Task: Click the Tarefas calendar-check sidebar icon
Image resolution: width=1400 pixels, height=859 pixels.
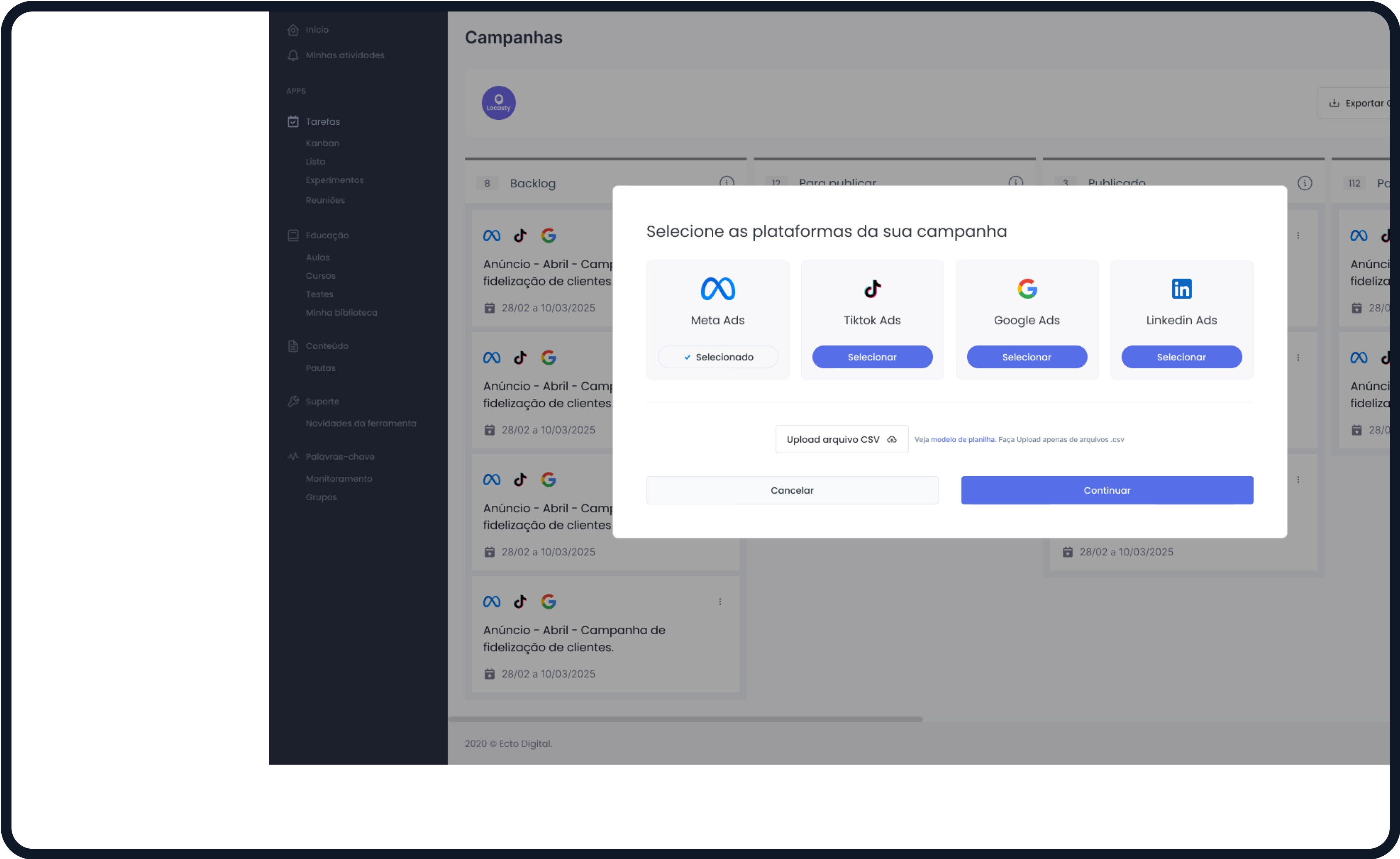Action: pos(293,121)
